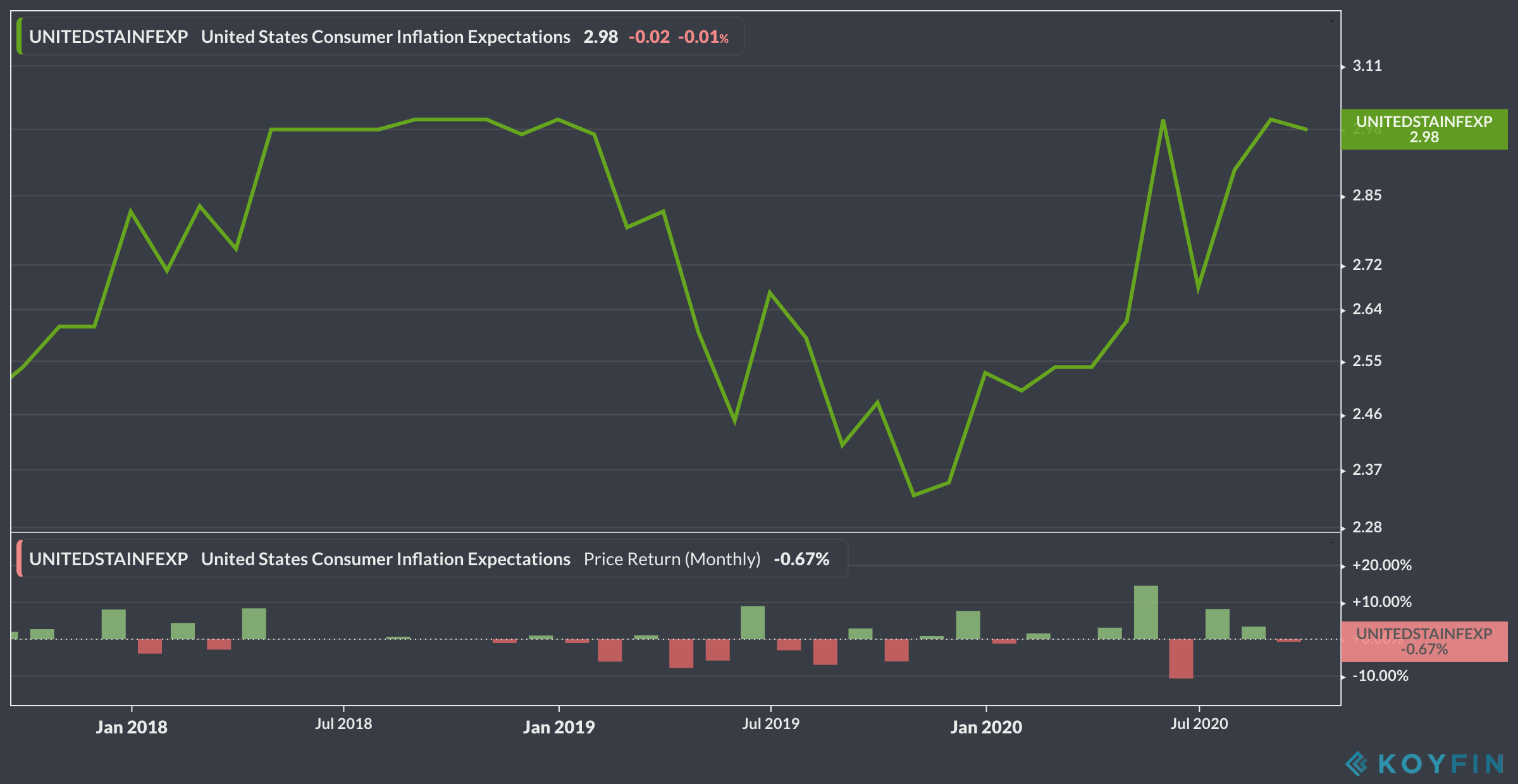This screenshot has width=1518, height=784.
Task: Click the 2.28 y-axis label
Action: pyautogui.click(x=1367, y=527)
